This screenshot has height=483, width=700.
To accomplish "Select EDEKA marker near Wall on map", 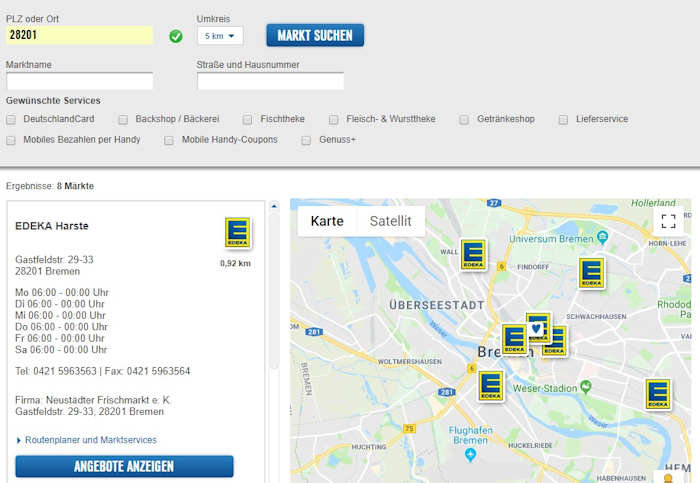I will point(473,254).
